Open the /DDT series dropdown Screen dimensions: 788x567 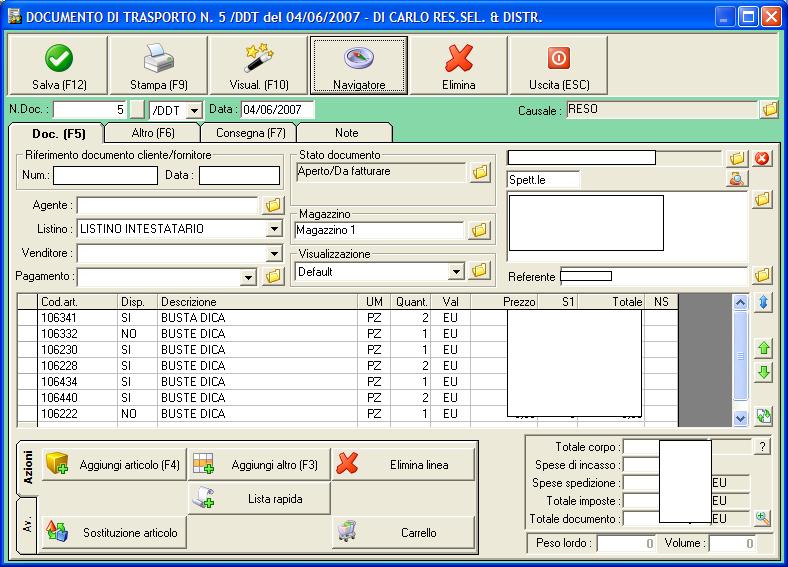(x=194, y=110)
